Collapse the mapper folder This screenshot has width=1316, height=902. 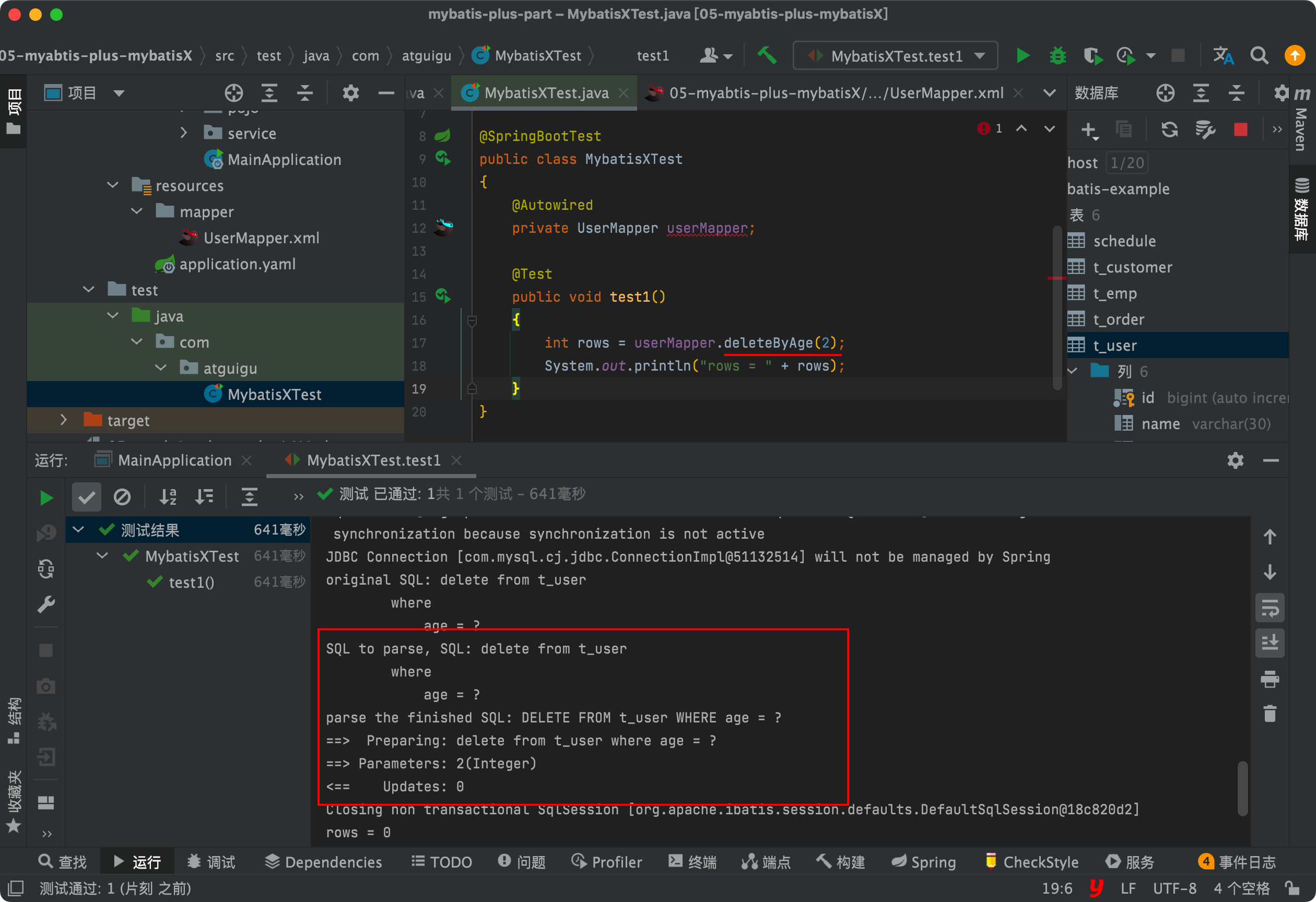(x=136, y=211)
